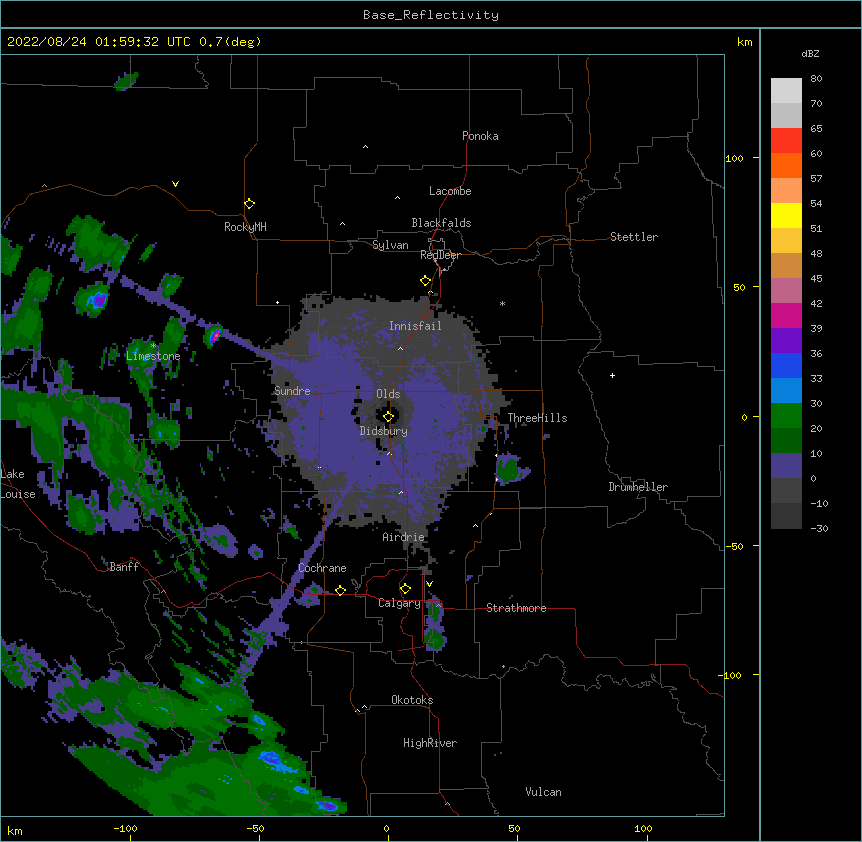Viewport: 862px width, 842px height.
Task: Click the Innisfail city label
Action: pyautogui.click(x=415, y=326)
